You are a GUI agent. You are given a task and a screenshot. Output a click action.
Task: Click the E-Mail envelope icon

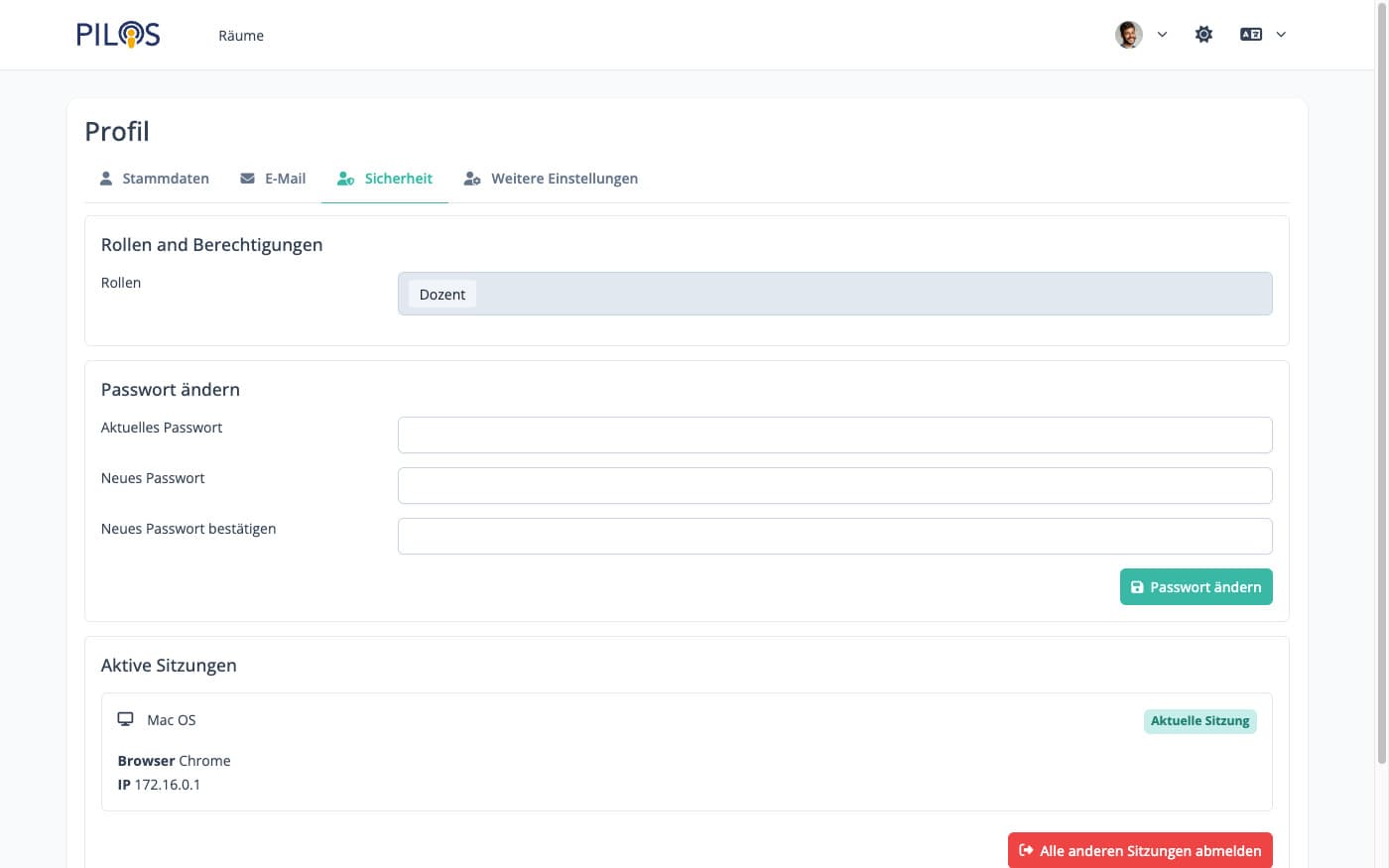point(247,179)
